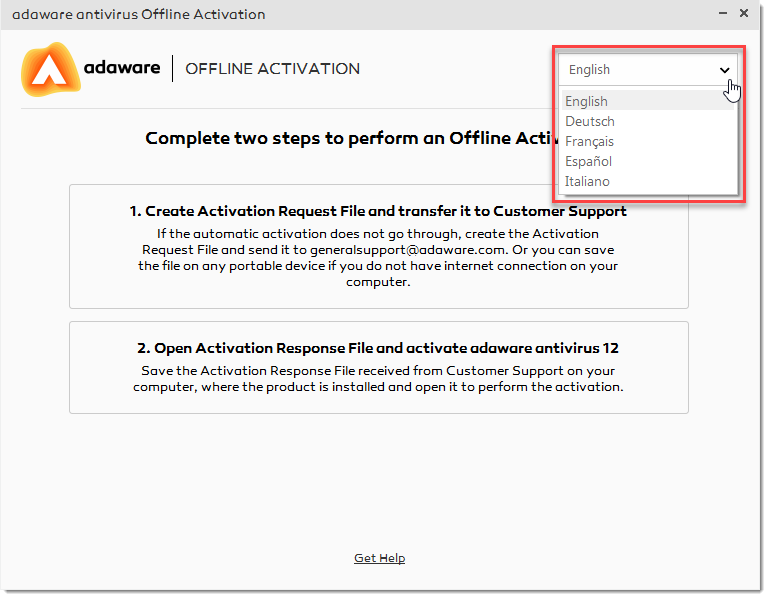Click the 'Complete two steps' heading
Image resolution: width=768 pixels, height=598 pixels.
click(351, 138)
